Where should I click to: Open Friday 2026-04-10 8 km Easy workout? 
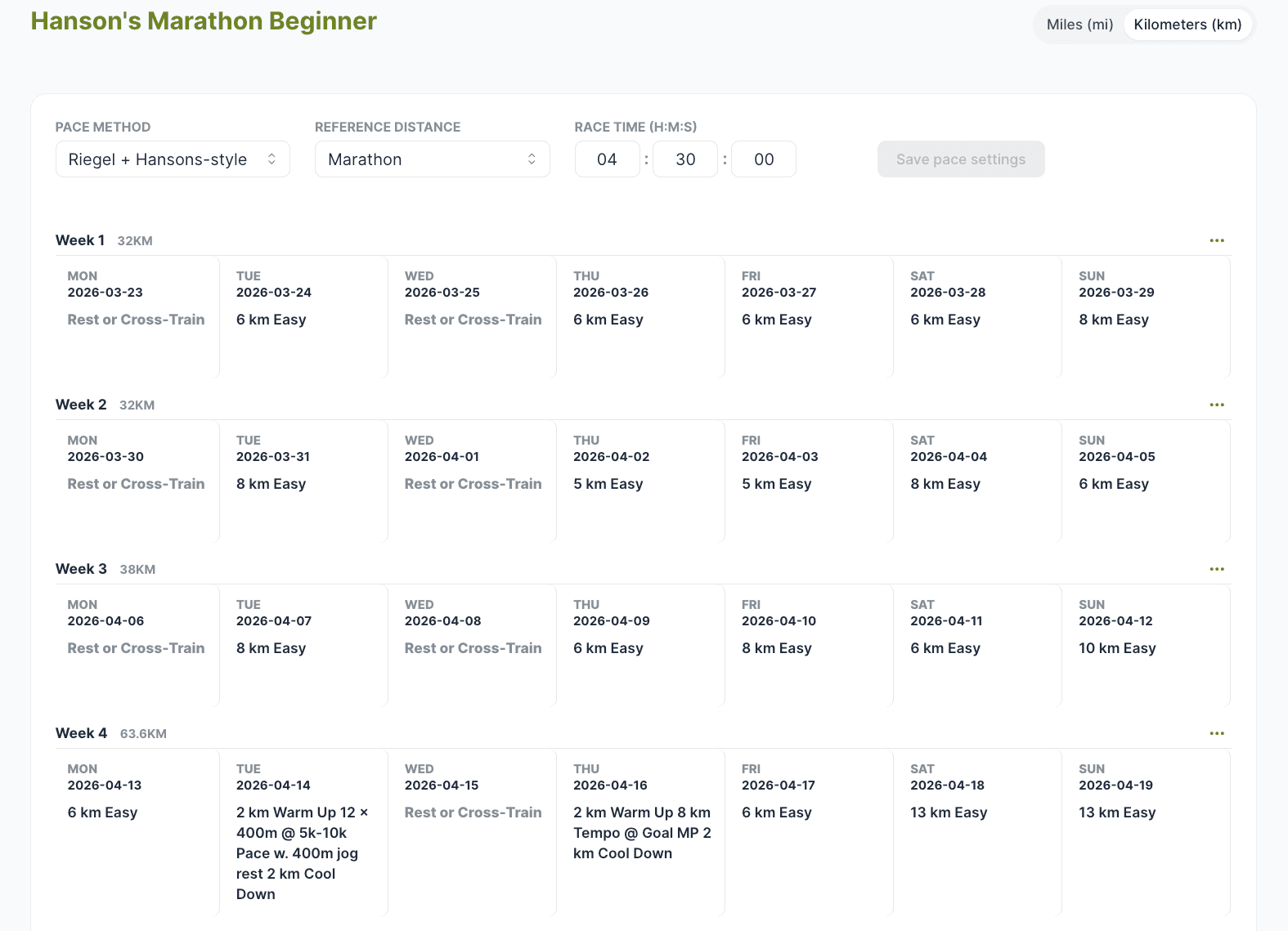(x=811, y=646)
